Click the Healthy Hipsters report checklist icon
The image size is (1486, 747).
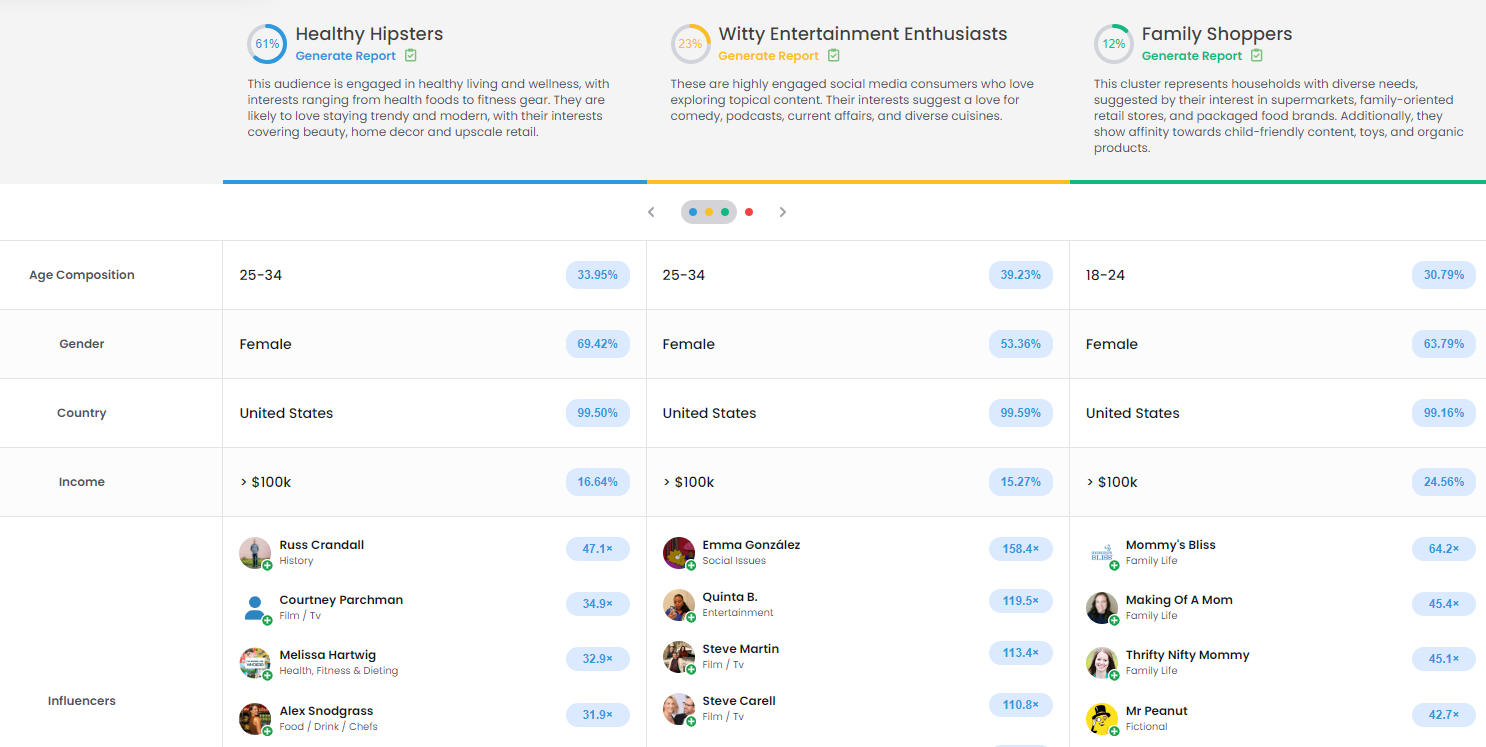411,56
